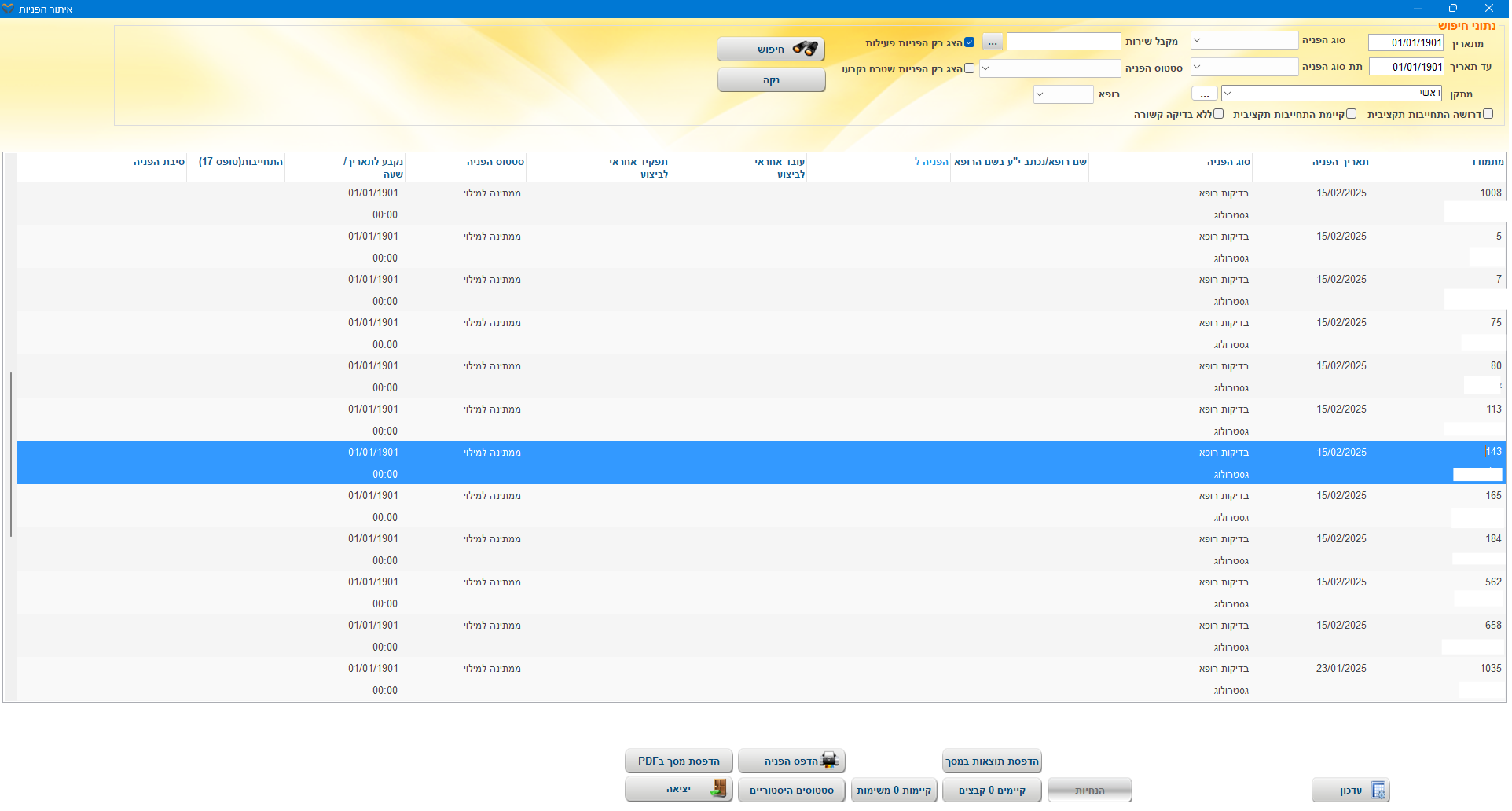Open the תת סוג הפניה dropdown

click(x=1244, y=67)
